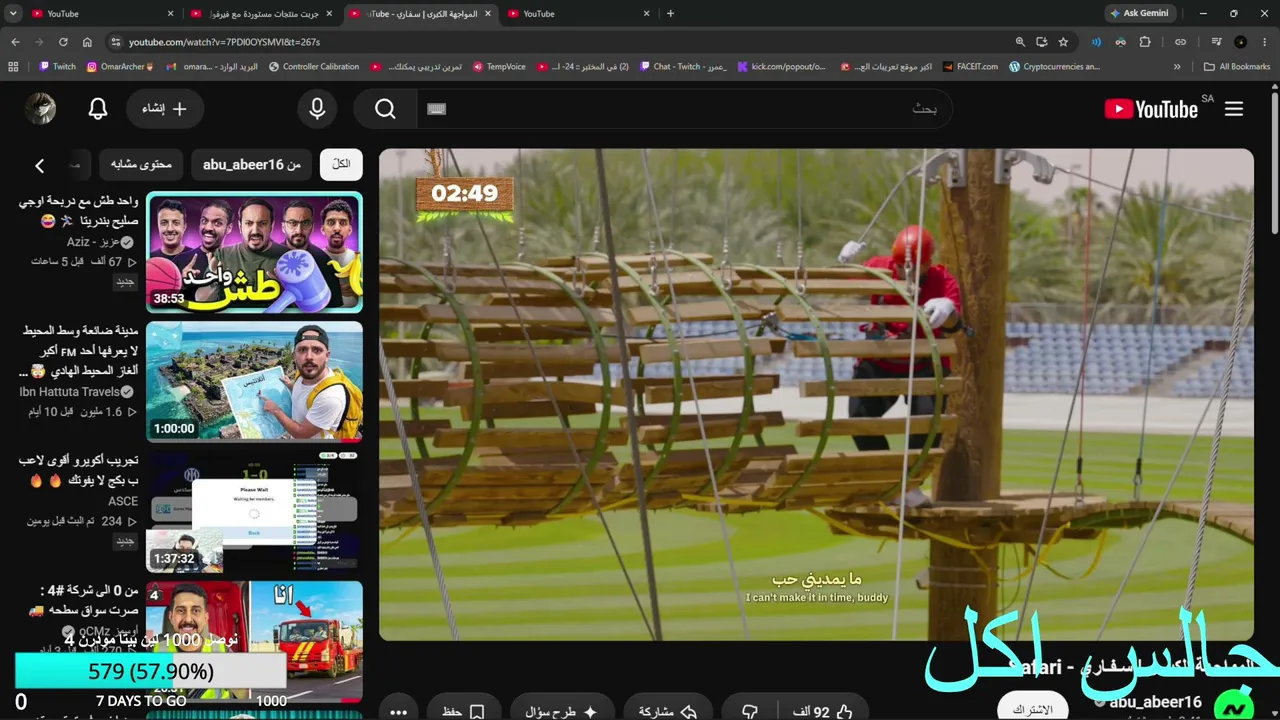Open abu_abeer16 channel name under video
Viewport: 1280px width, 720px height.
(x=1155, y=702)
